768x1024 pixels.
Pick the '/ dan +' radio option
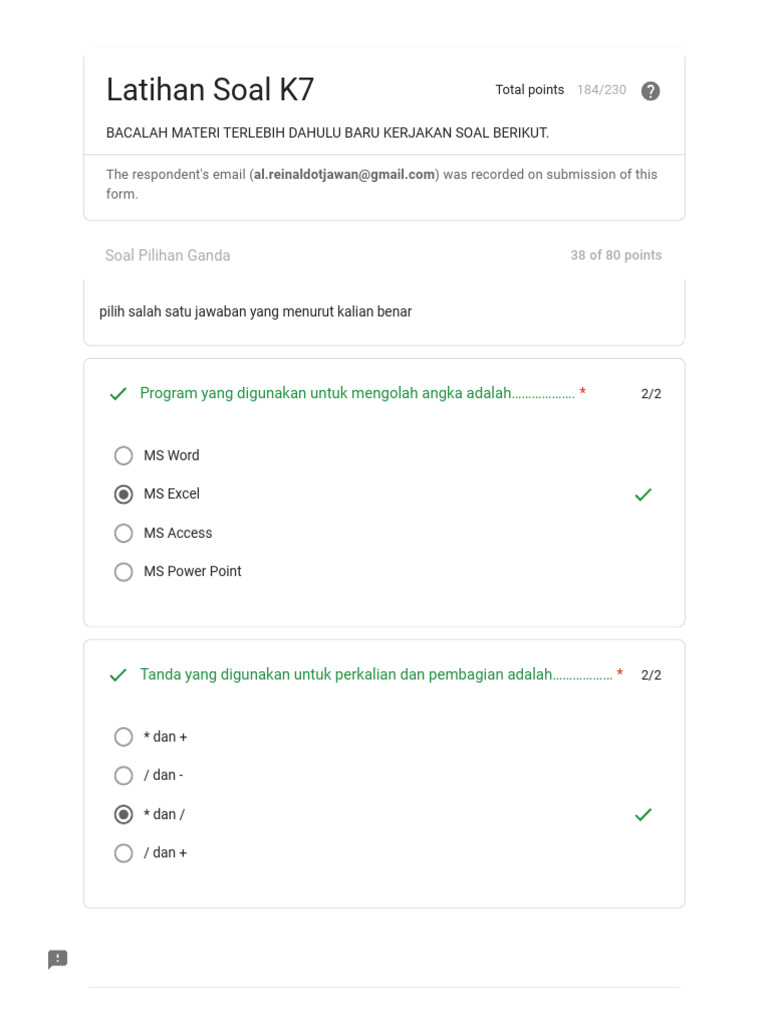(x=123, y=853)
